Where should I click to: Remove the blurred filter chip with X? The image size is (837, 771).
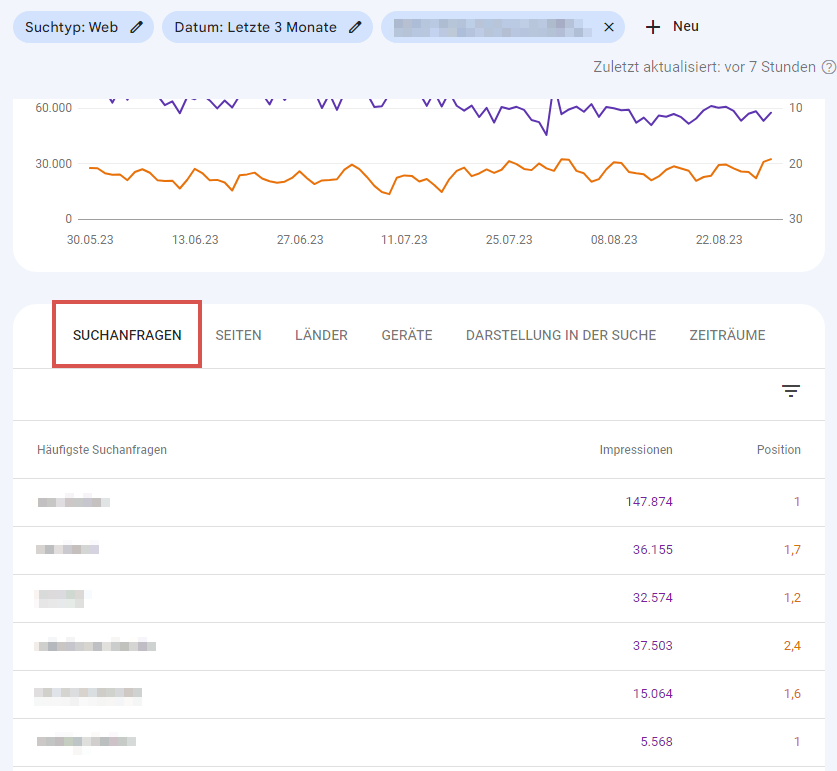(609, 27)
